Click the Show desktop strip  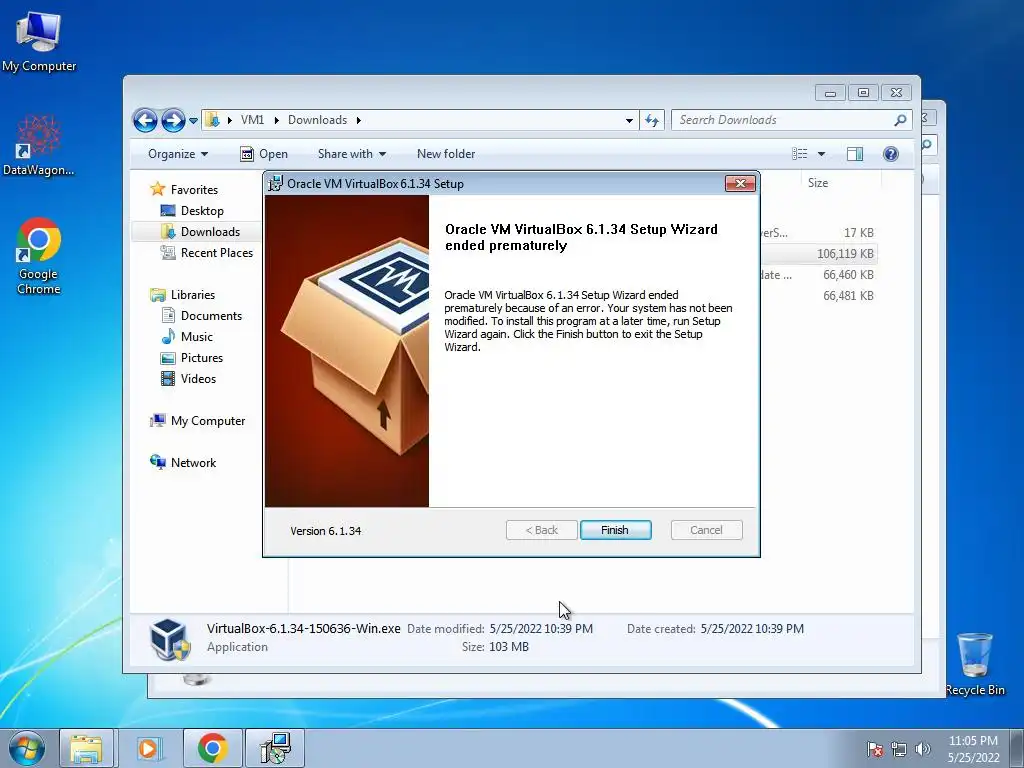[1017, 748]
